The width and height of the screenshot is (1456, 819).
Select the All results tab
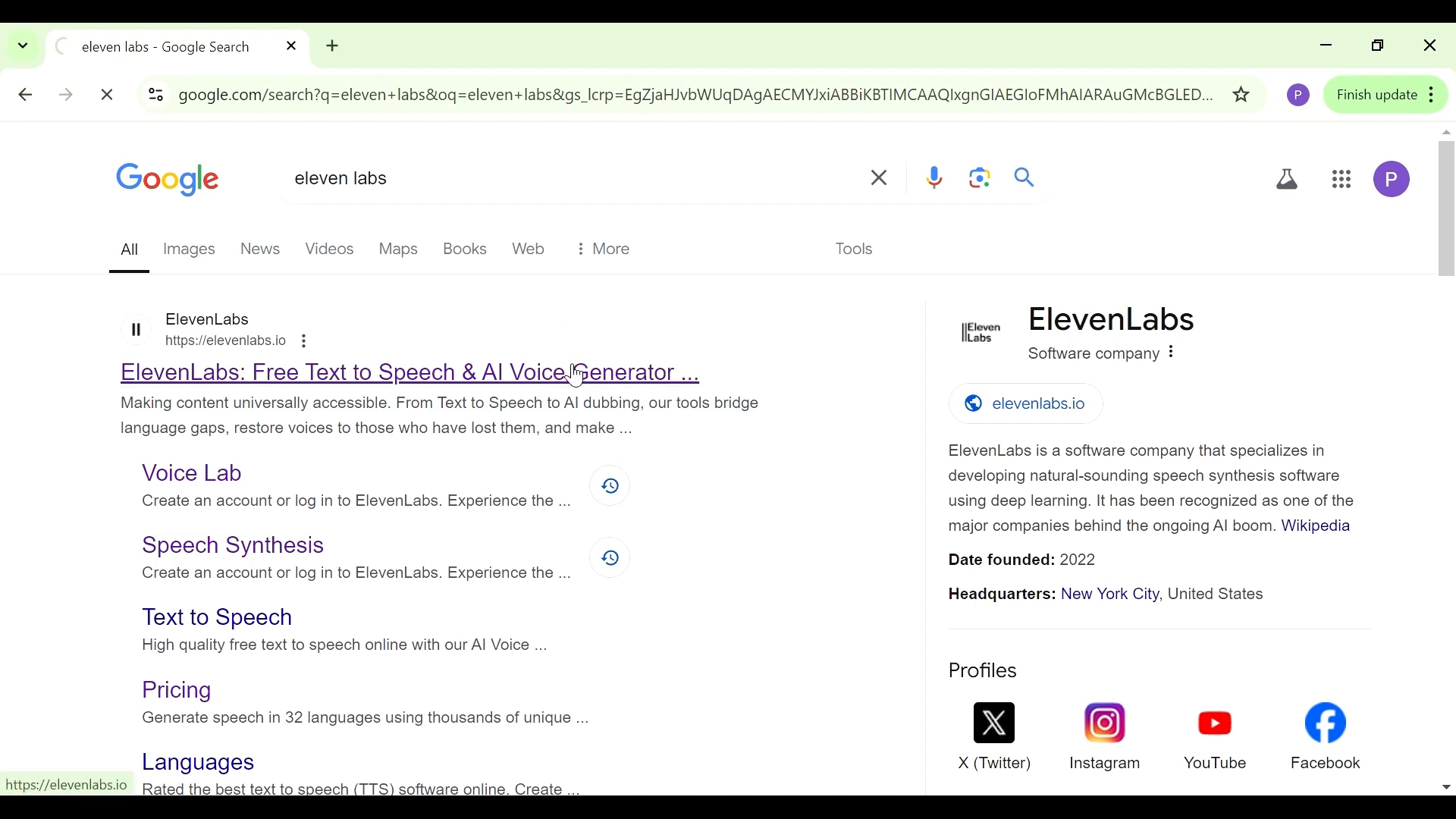pyautogui.click(x=130, y=250)
